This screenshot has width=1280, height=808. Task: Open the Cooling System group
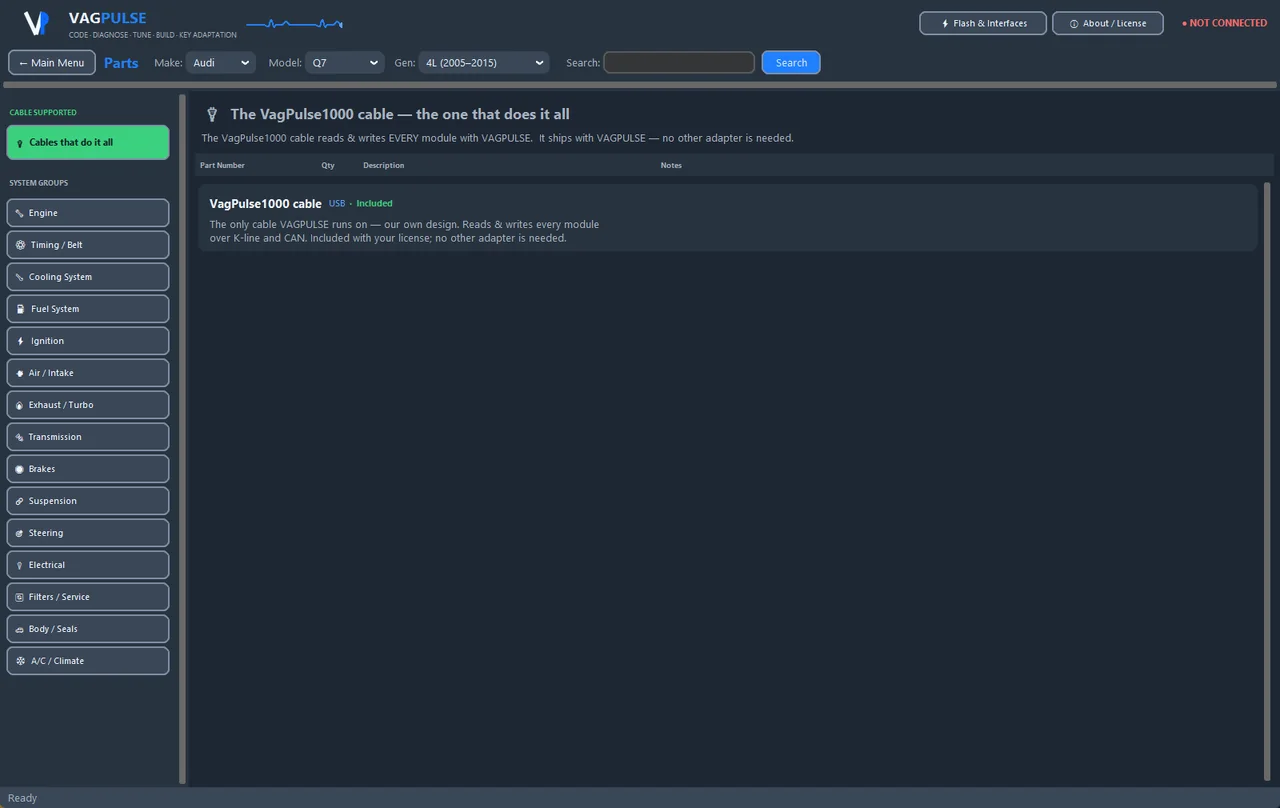[88, 277]
